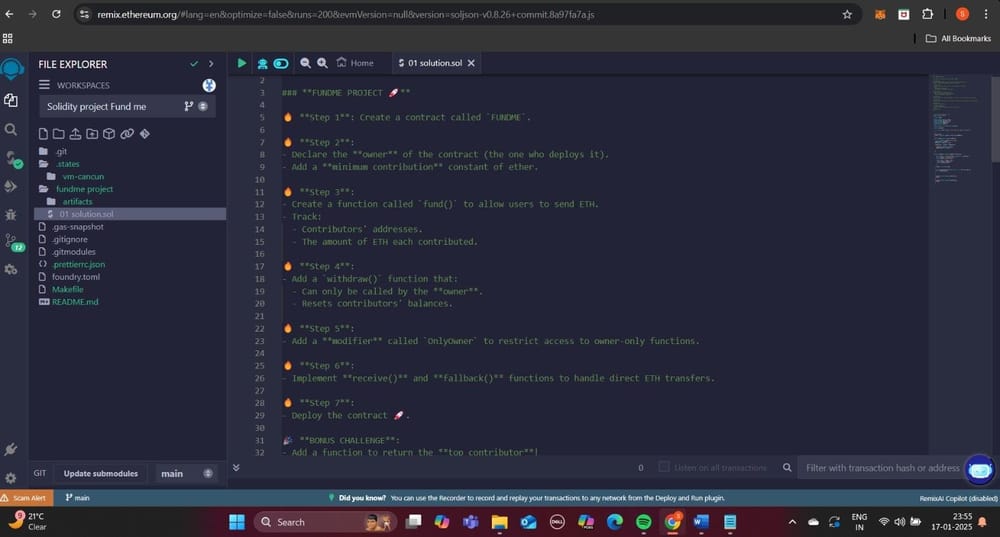Open the Plugin manager plug icon
This screenshot has width=1000, height=537.
11,450
